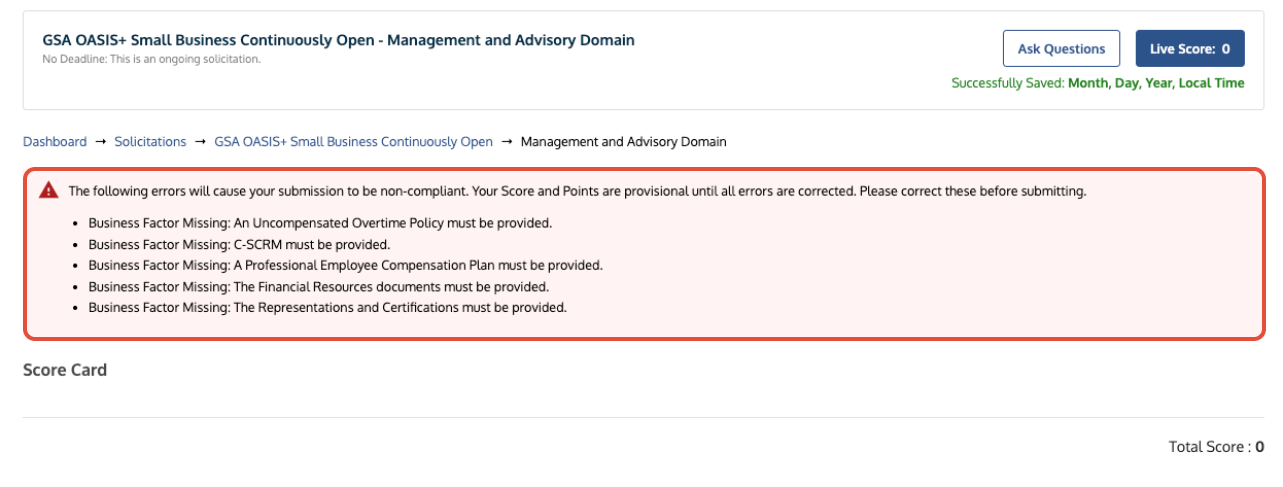Click the Financial Resources documents error

coord(318,286)
